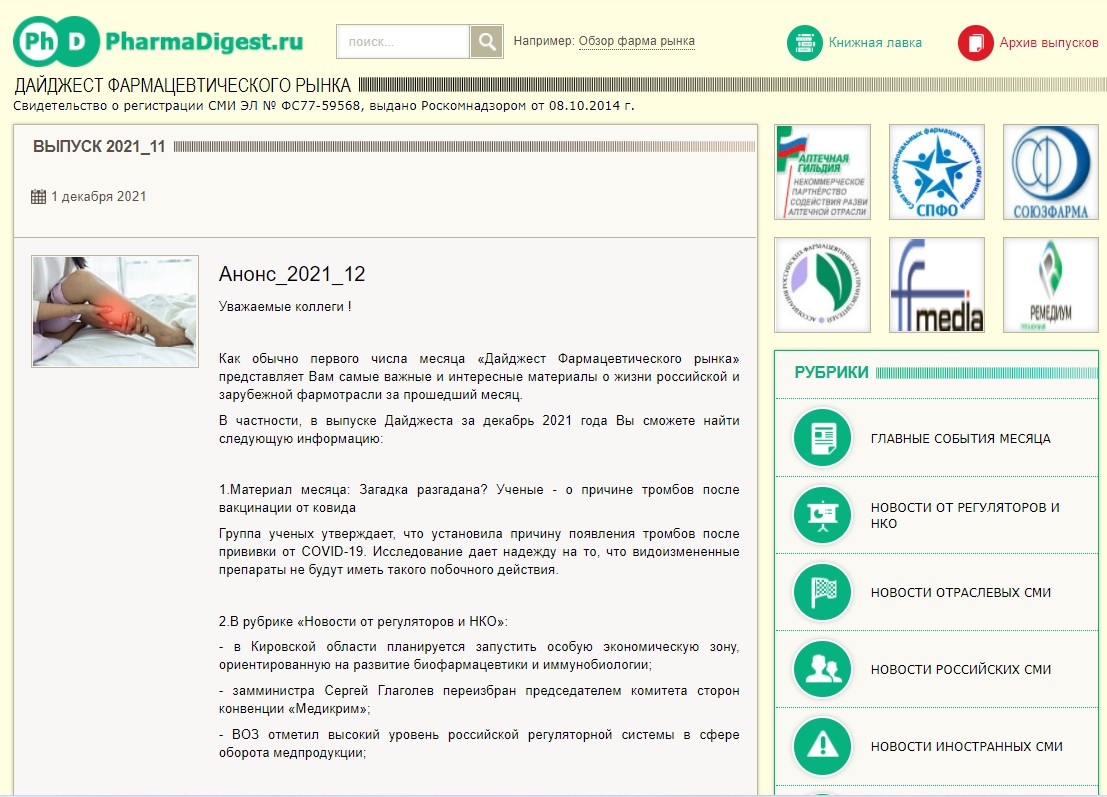1107x797 pixels.
Task: Click the Материал месяца headline text
Action: pos(479,498)
